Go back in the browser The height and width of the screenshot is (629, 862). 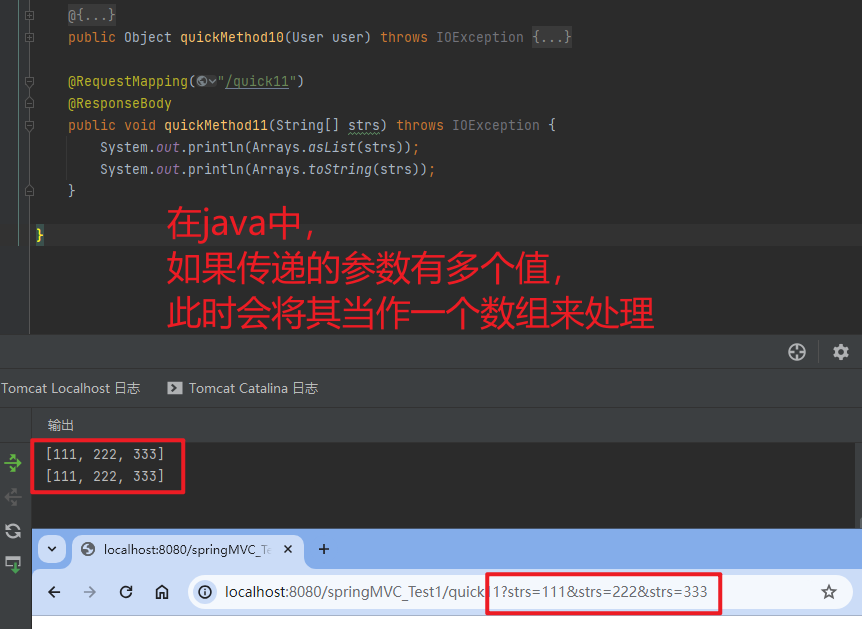click(54, 592)
